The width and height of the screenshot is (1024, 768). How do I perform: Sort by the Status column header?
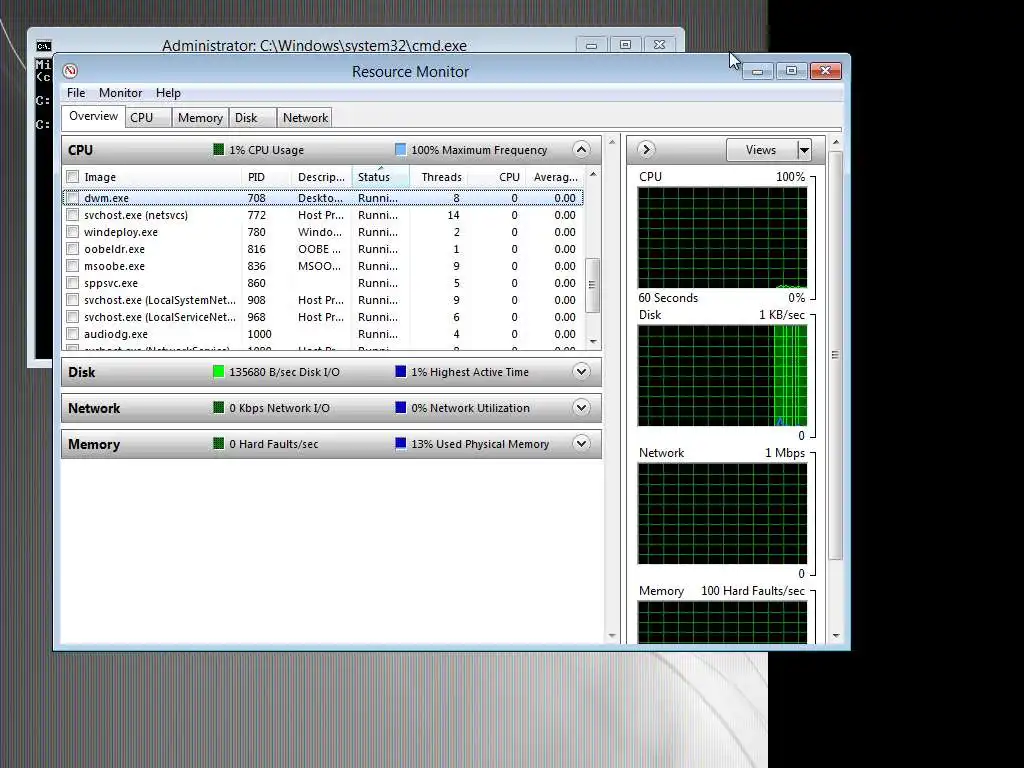coord(381,177)
